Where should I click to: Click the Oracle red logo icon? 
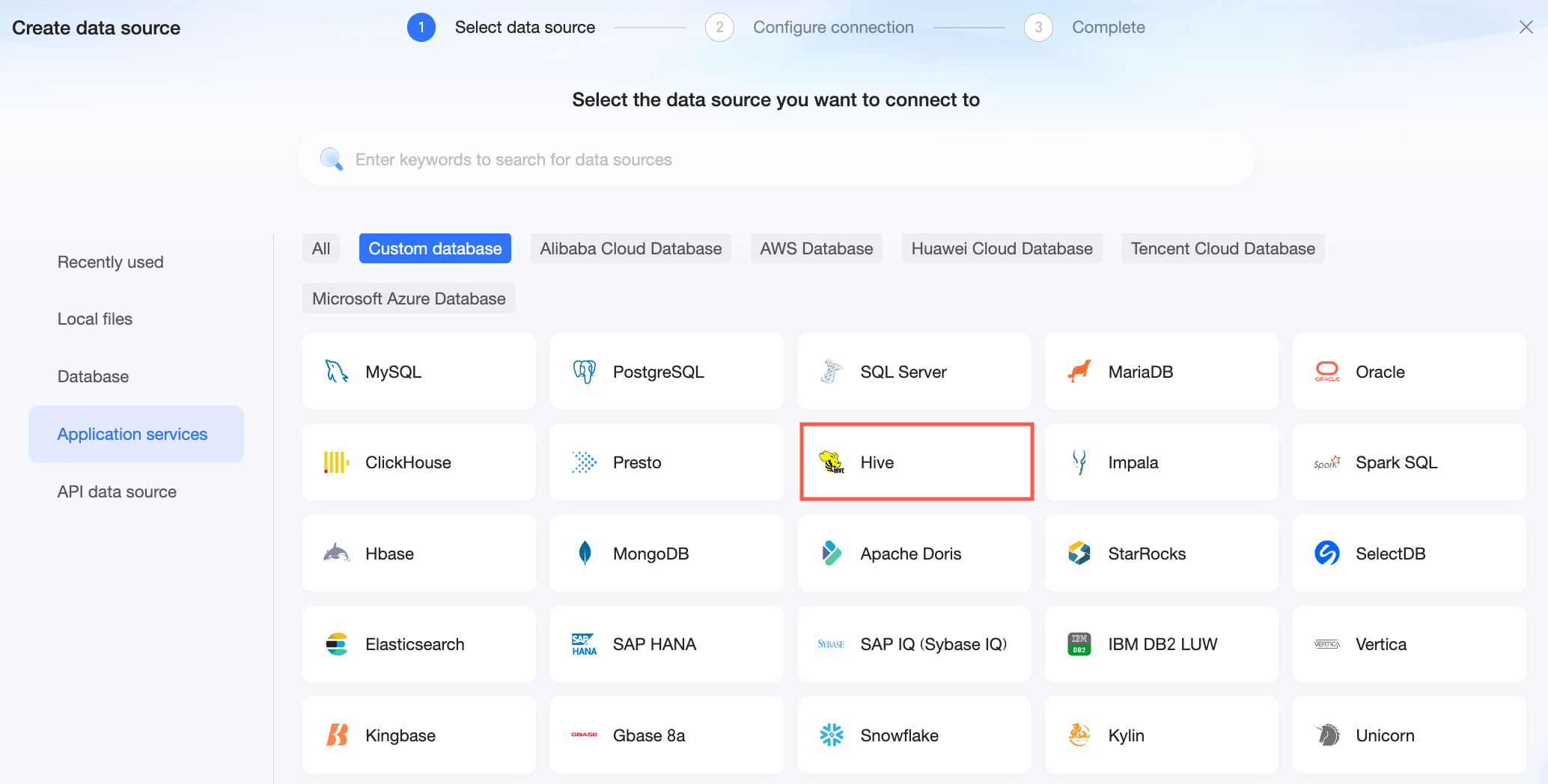click(1327, 372)
